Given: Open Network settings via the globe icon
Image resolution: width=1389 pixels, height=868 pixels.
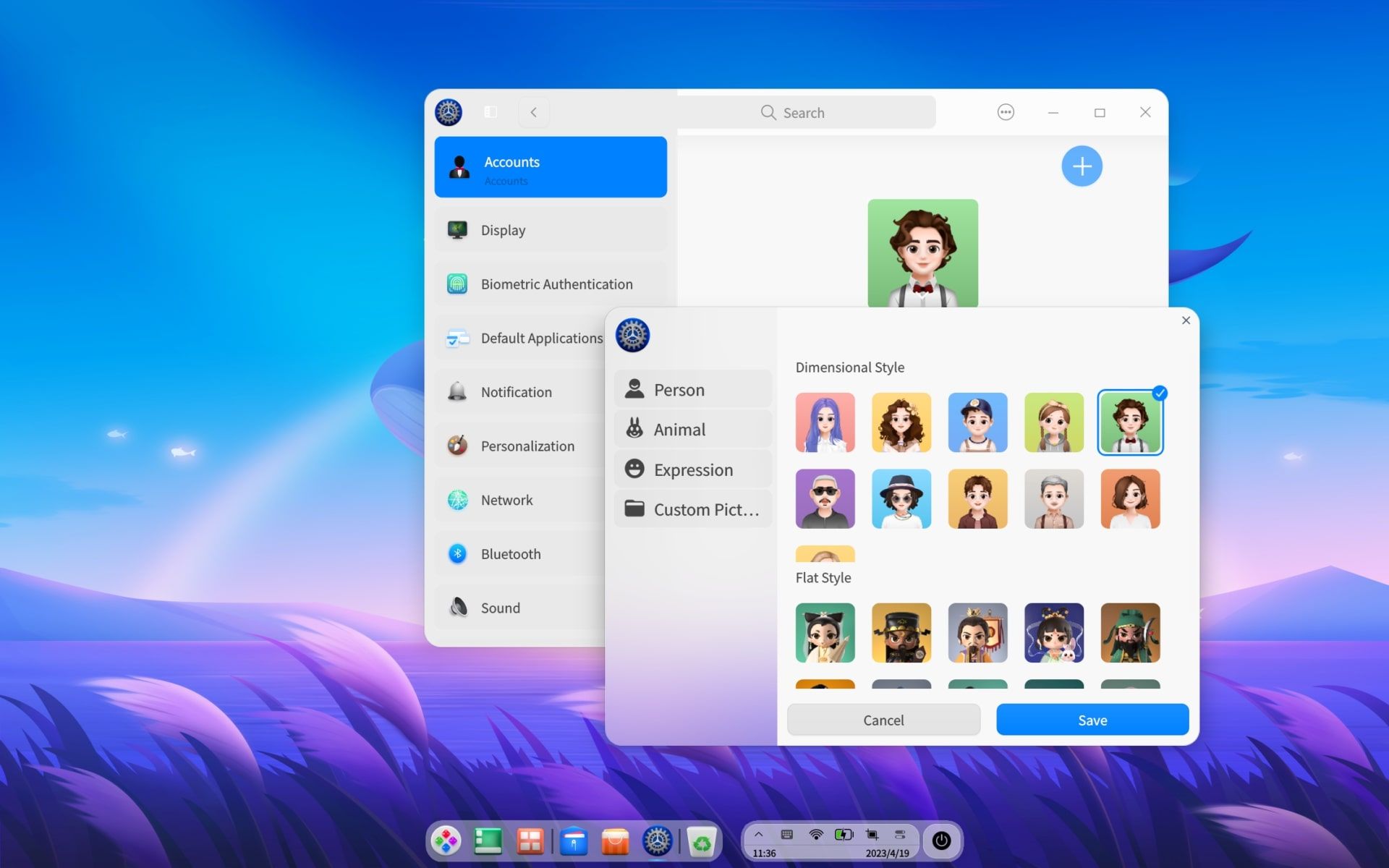Looking at the screenshot, I should point(458,499).
